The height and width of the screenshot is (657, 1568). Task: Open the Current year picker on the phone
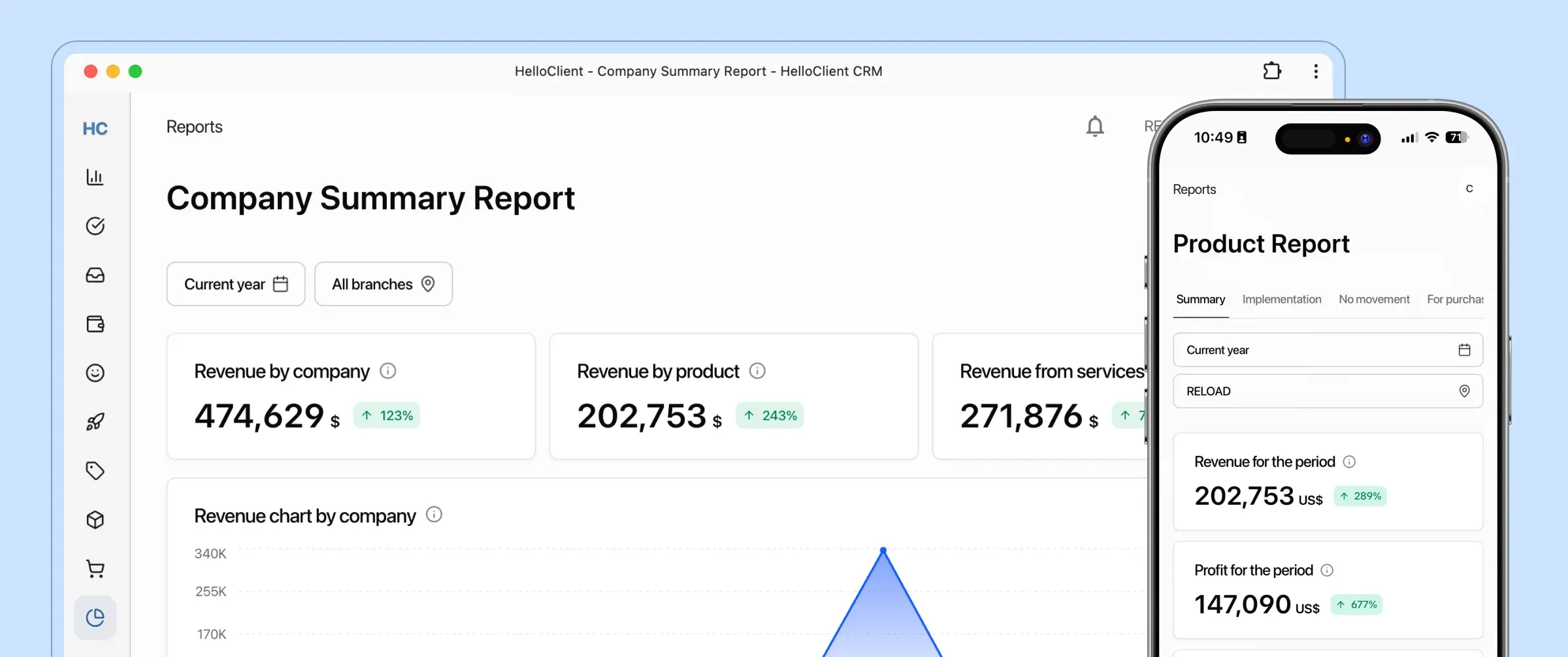coord(1327,350)
